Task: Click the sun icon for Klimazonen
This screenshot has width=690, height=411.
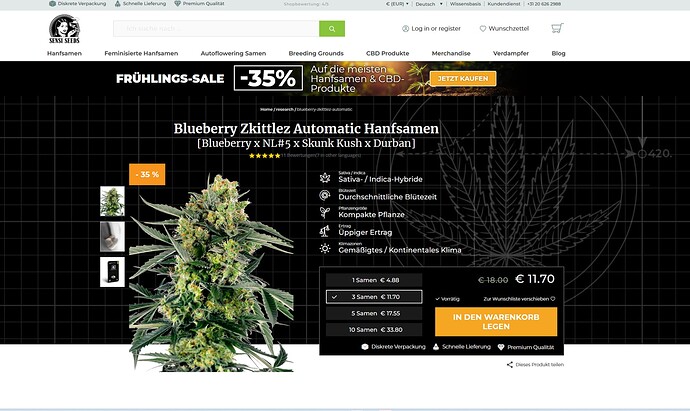Action: coord(325,248)
